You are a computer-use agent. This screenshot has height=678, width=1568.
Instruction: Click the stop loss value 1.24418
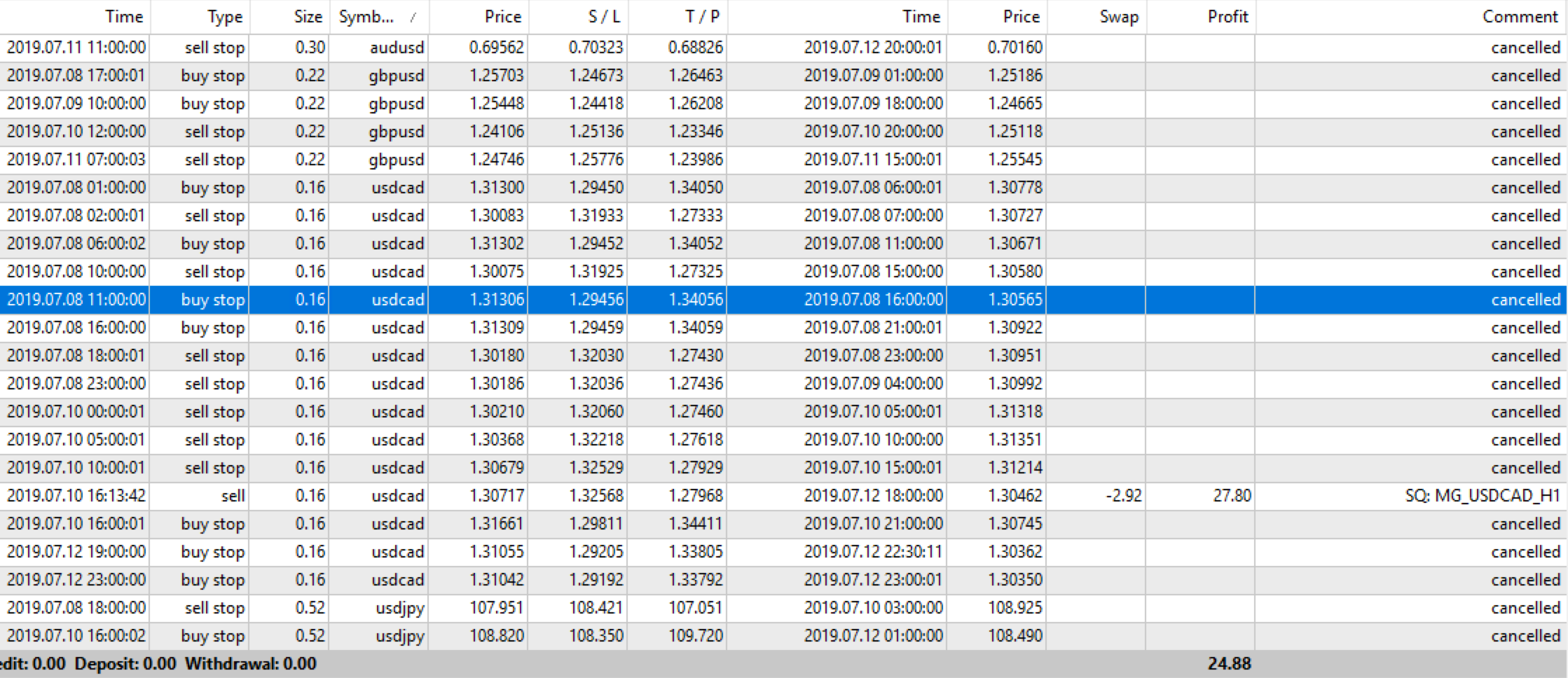tap(596, 104)
